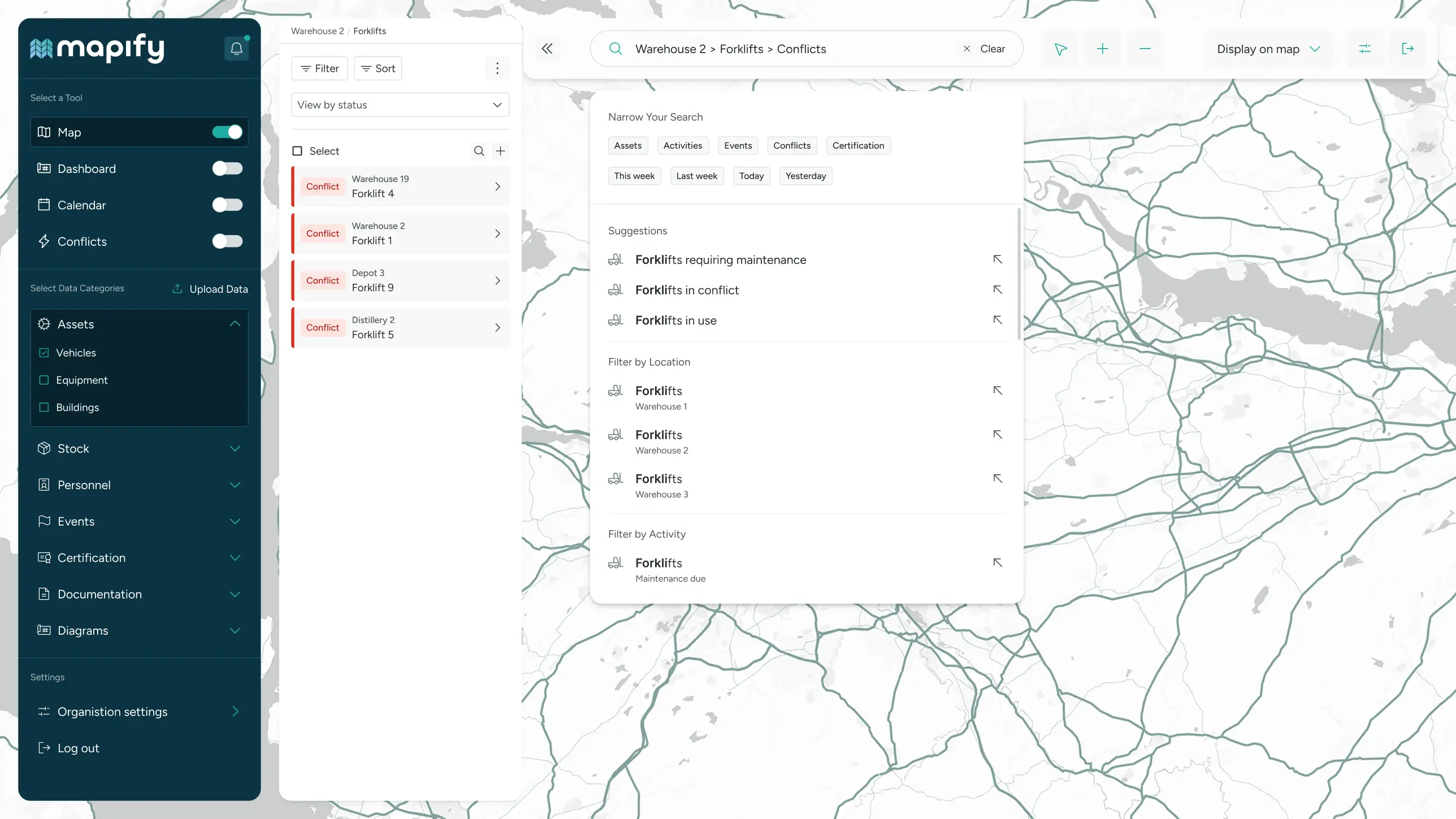1456x819 pixels.
Task: Select the Map tool icon in sidebar
Action: point(44,132)
